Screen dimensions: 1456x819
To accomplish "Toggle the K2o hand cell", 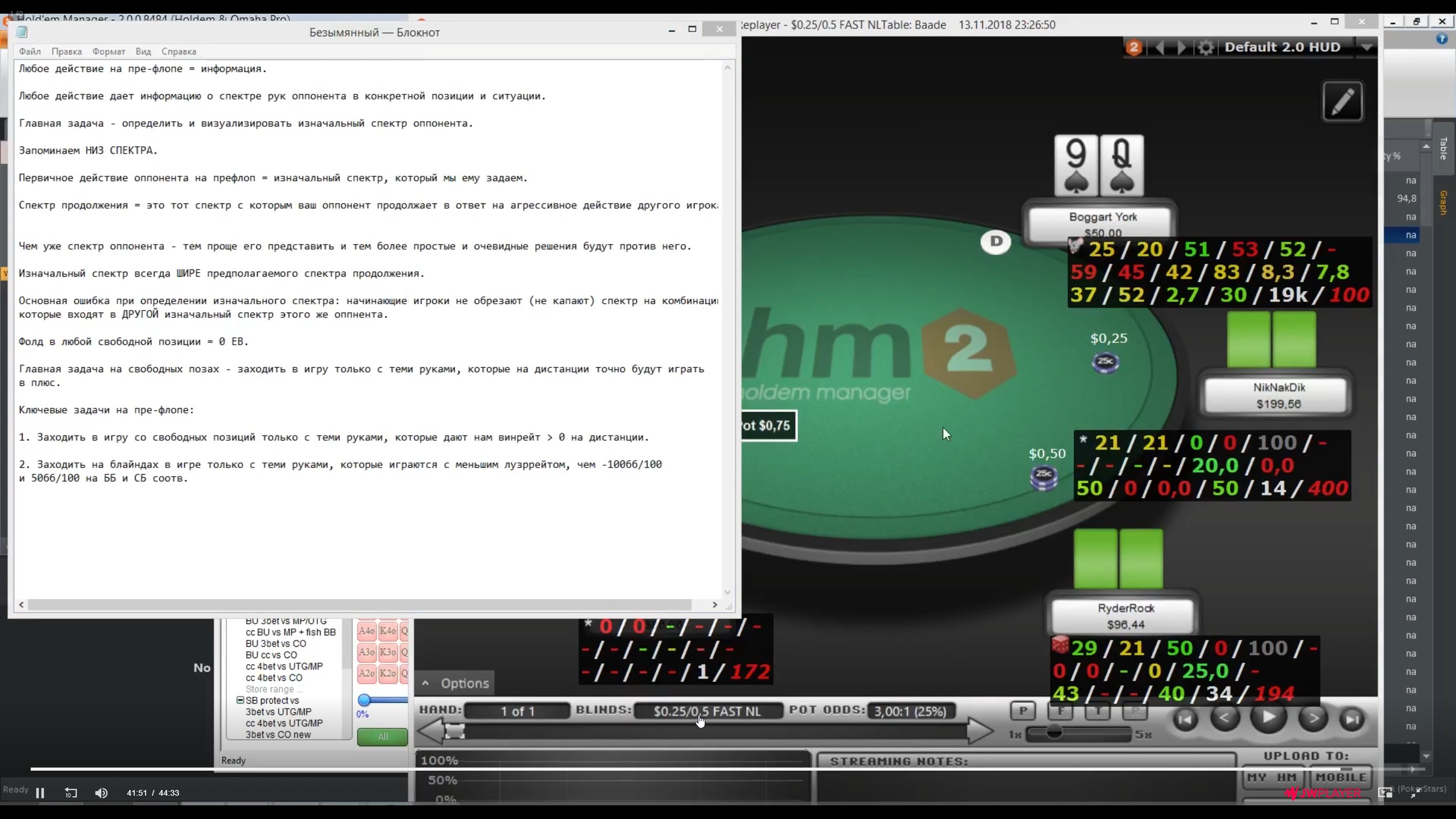I will coord(388,673).
